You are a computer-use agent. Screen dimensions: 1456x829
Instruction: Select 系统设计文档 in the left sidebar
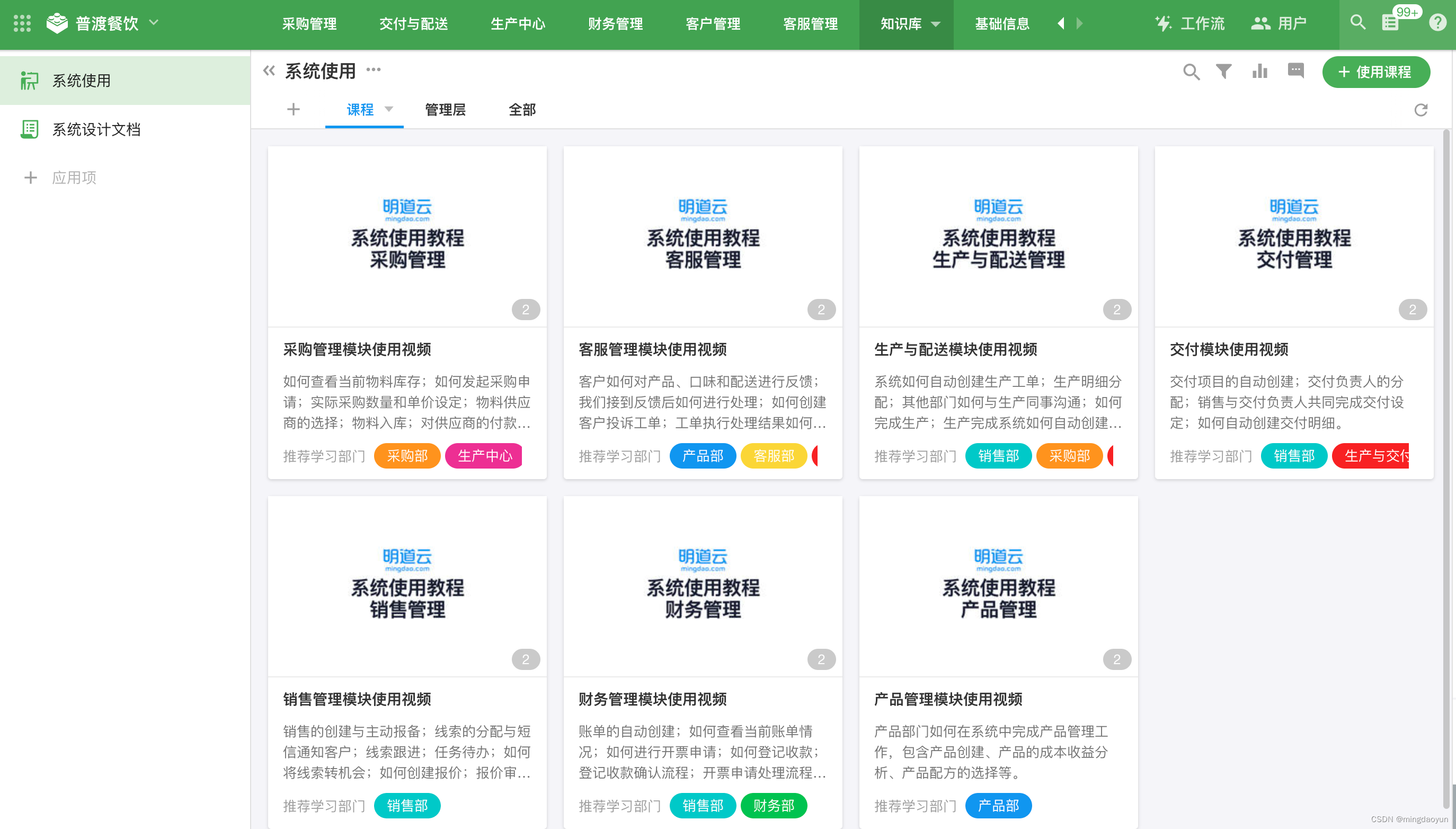[x=97, y=130]
